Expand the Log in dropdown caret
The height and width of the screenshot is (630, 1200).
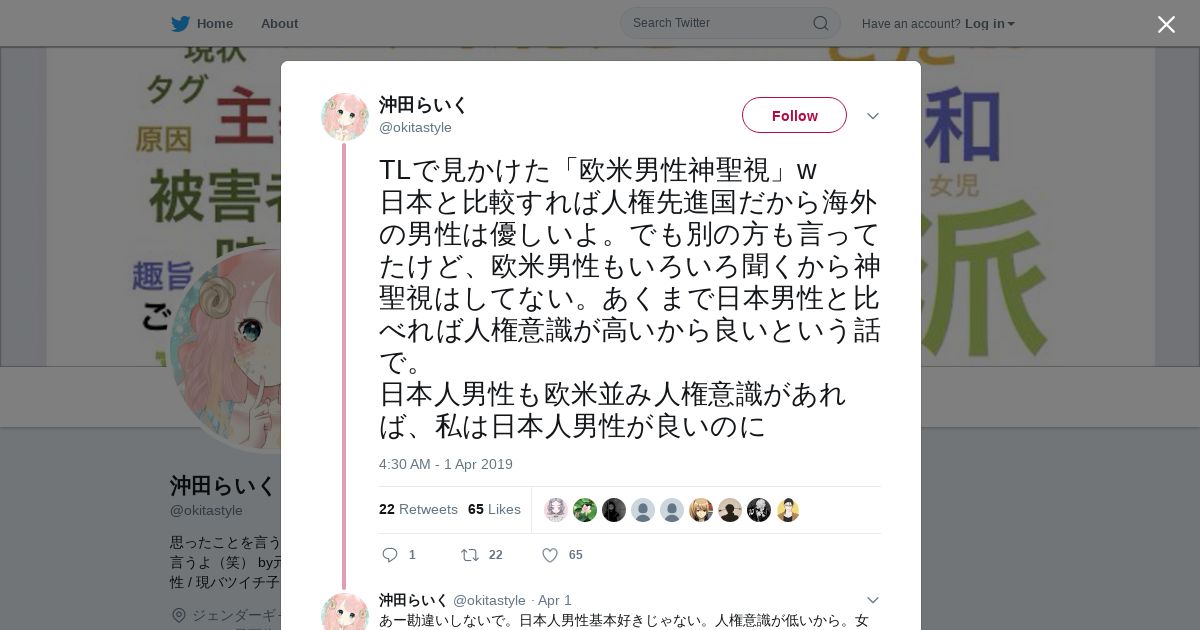[x=1011, y=24]
